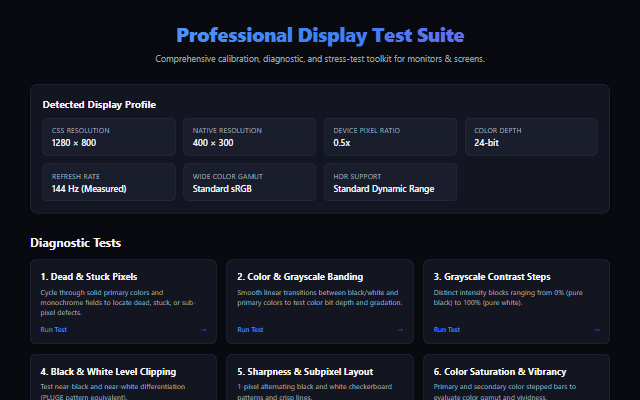Click Run Test under Color & Grayscale Banding
This screenshot has height=400, width=640.
[x=250, y=329]
